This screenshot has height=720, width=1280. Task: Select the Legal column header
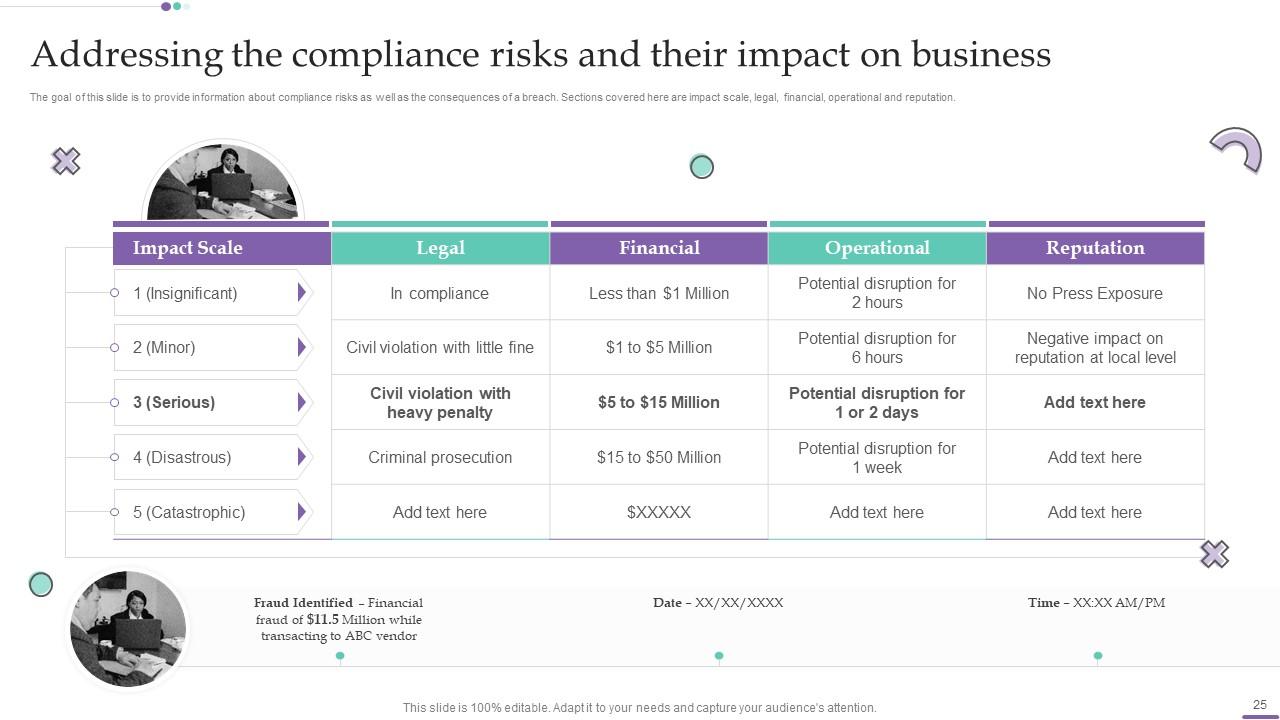(x=440, y=248)
